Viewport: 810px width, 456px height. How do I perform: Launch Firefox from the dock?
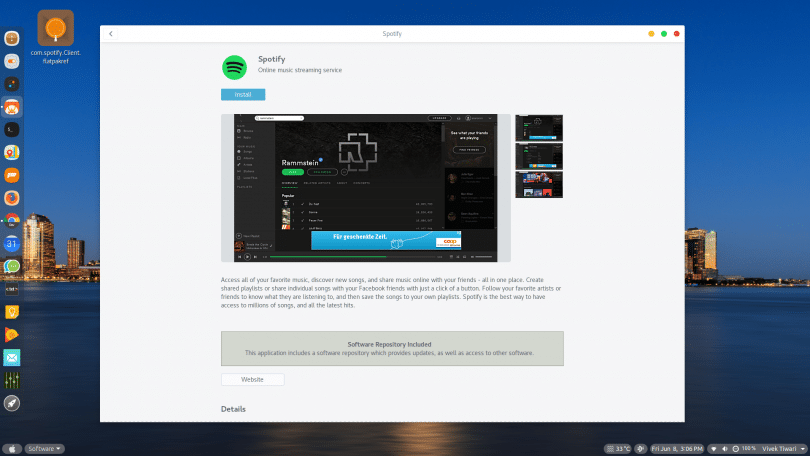point(11,198)
